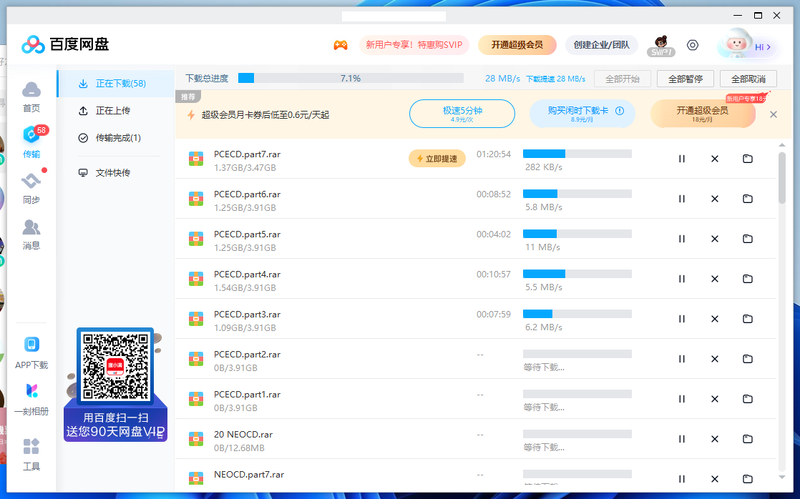The width and height of the screenshot is (800, 499).
Task: Click 立即提速 for PCECD.part7.rar
Action: coord(437,159)
